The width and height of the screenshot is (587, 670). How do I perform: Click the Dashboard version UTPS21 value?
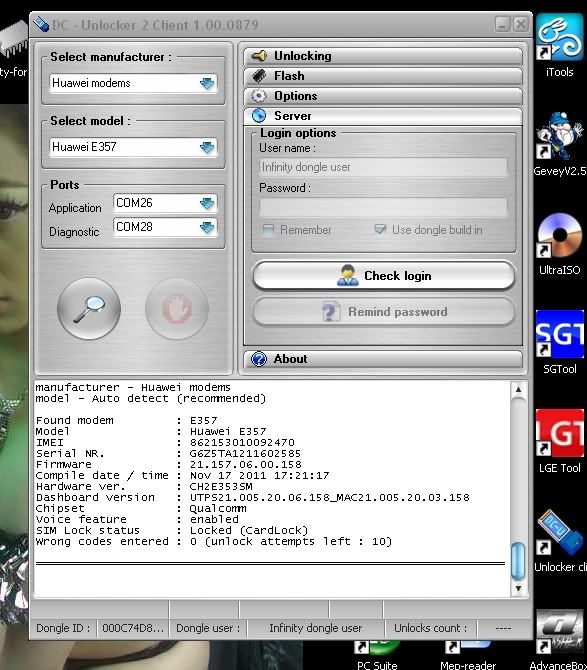click(329, 498)
